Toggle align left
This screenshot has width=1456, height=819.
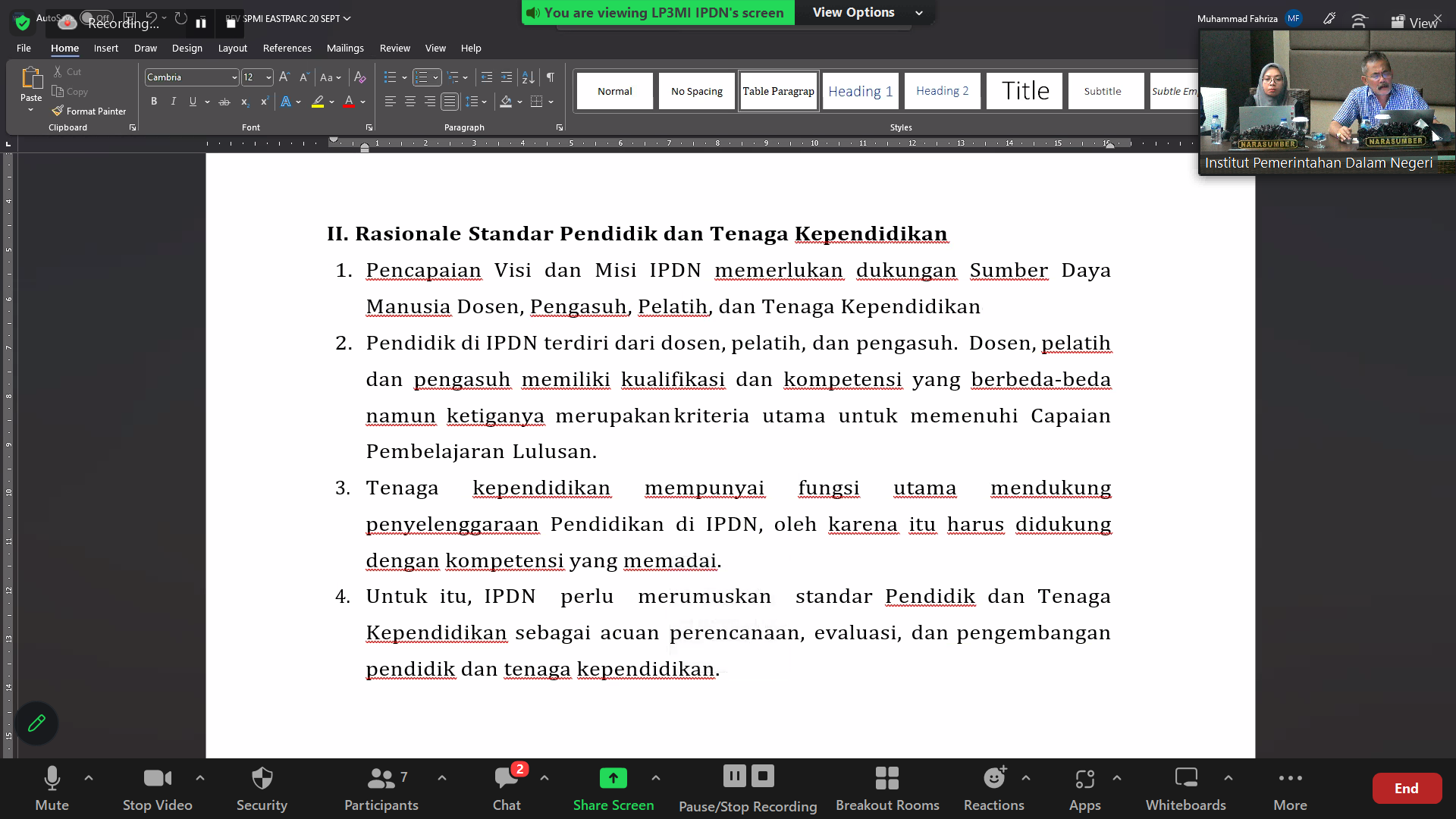click(x=391, y=102)
